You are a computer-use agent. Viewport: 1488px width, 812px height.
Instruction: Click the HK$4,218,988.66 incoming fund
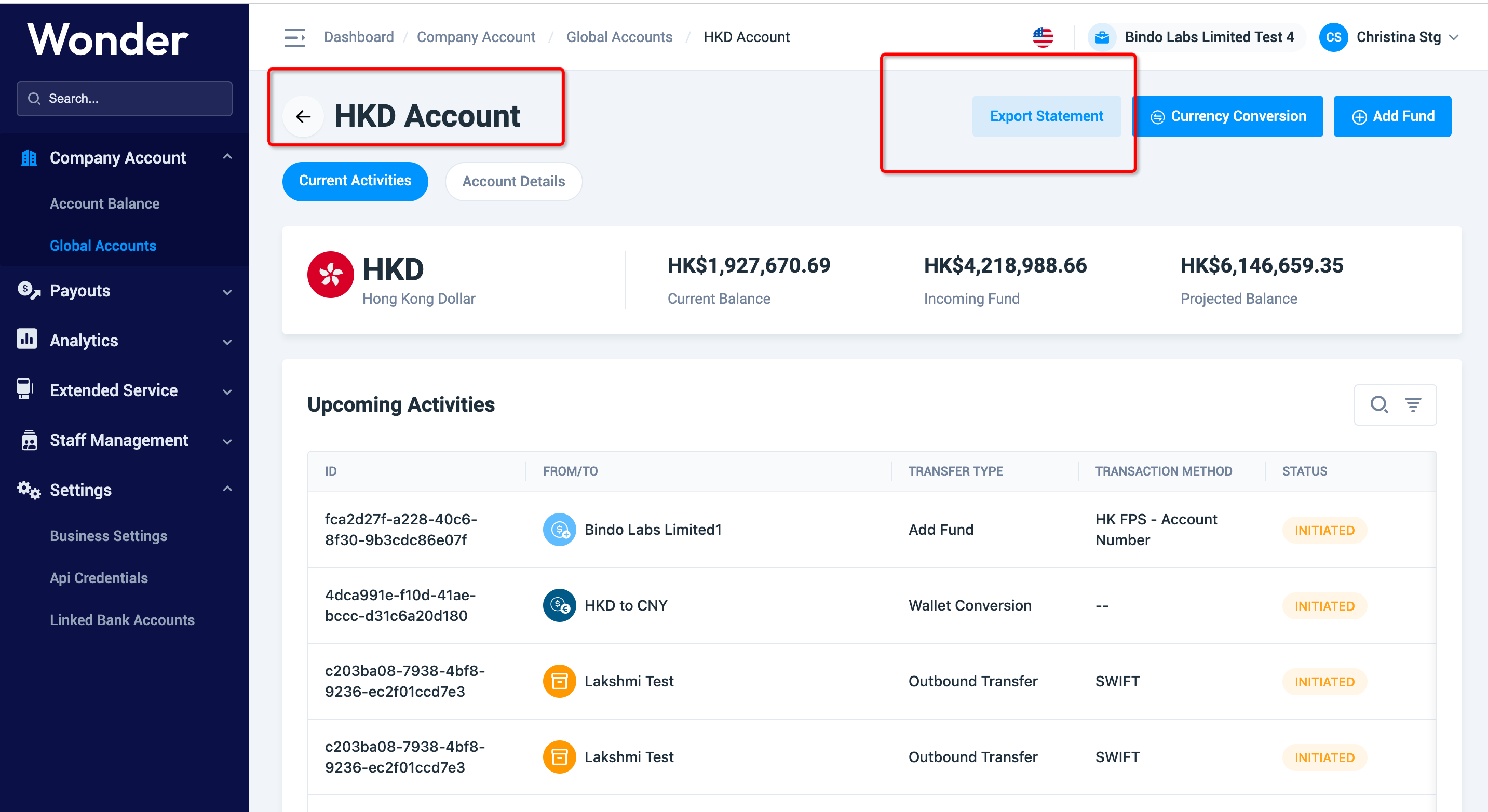1005,266
